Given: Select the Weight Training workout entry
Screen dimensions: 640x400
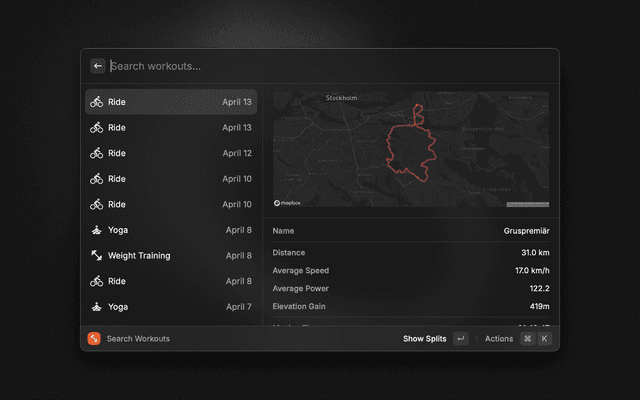Looking at the screenshot, I should pos(170,256).
